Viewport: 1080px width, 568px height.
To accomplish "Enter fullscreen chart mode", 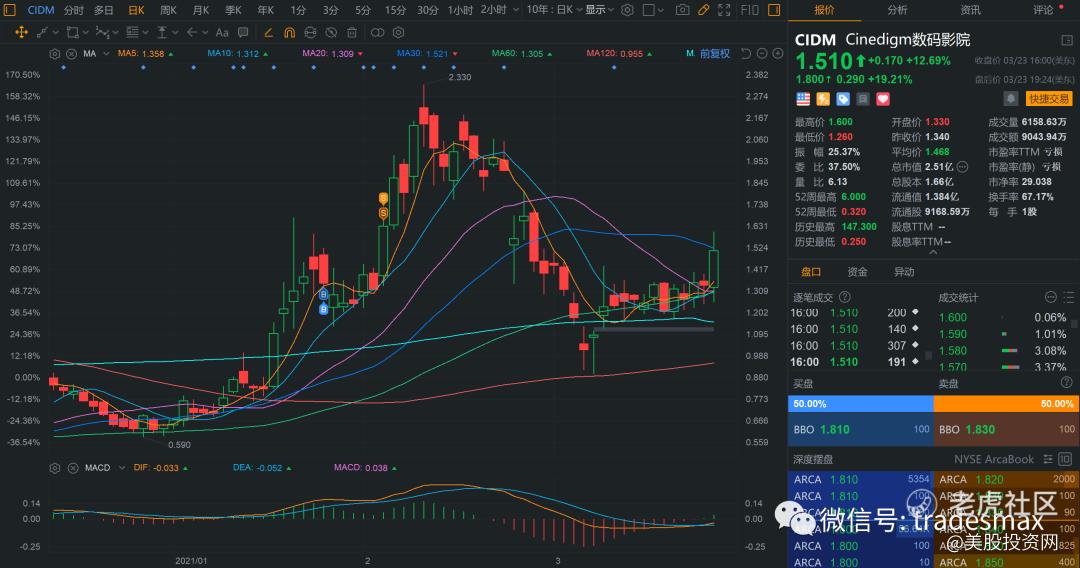I will click(x=724, y=10).
